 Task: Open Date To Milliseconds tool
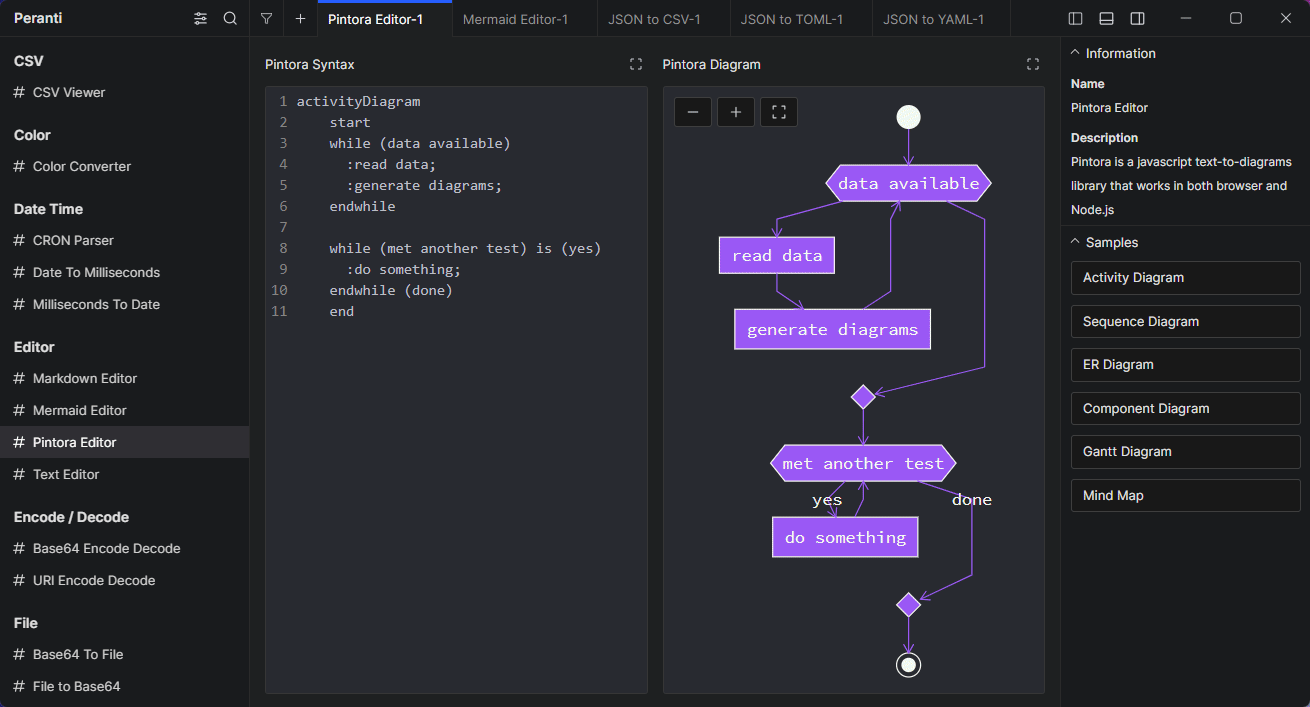[x=124, y=272]
